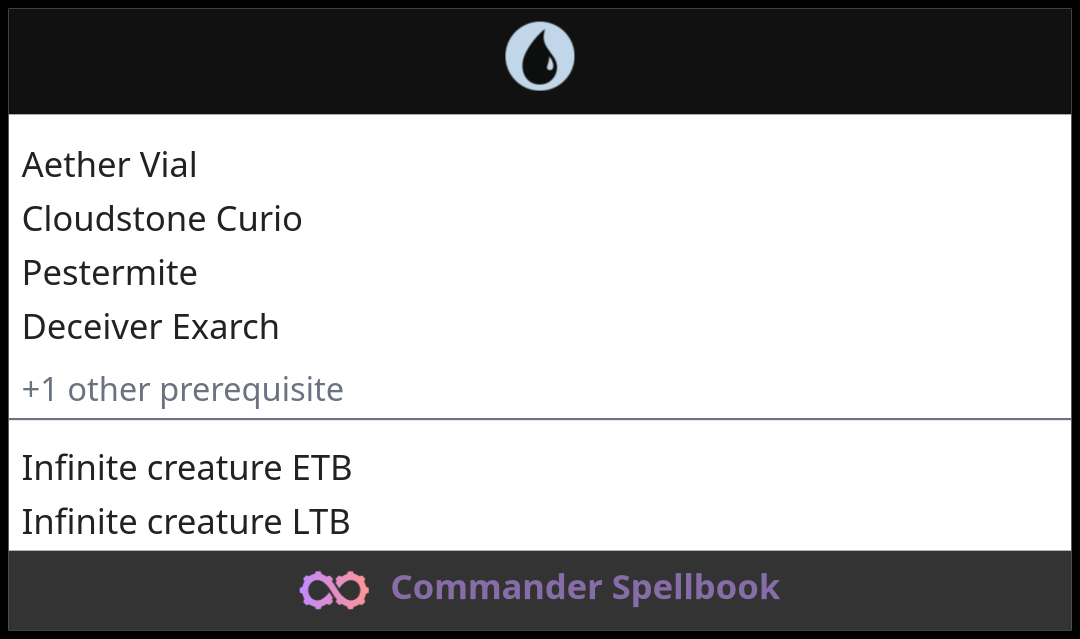Click the word Spellbook in the footer

click(696, 588)
